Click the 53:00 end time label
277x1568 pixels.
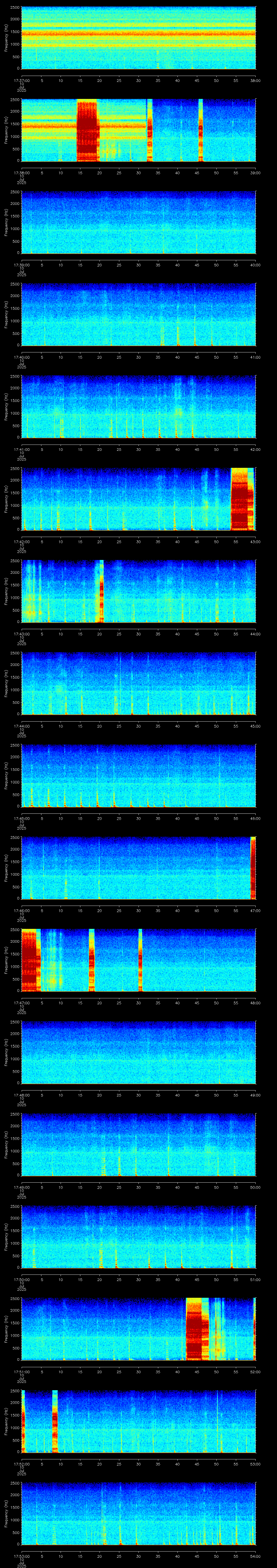[255, 1464]
